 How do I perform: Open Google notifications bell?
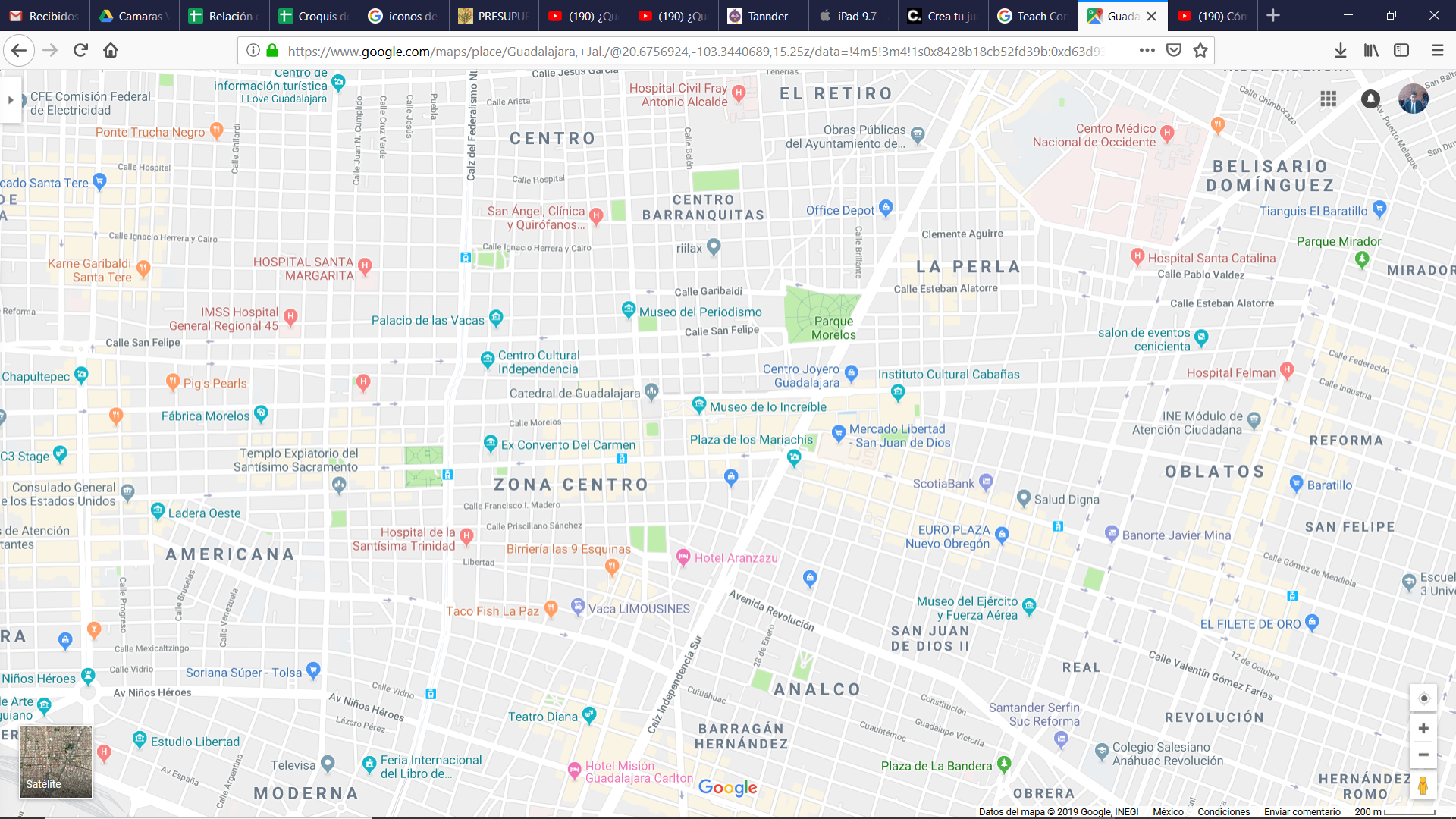pos(1370,99)
